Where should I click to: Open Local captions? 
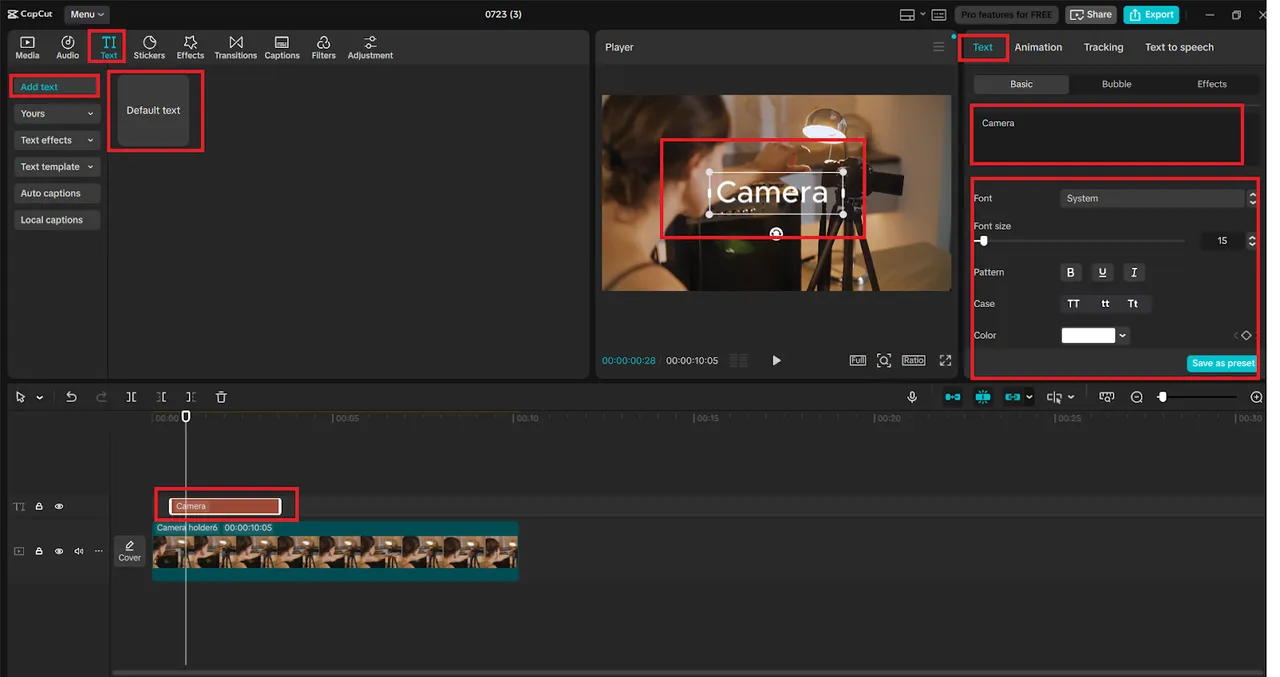click(x=57, y=220)
